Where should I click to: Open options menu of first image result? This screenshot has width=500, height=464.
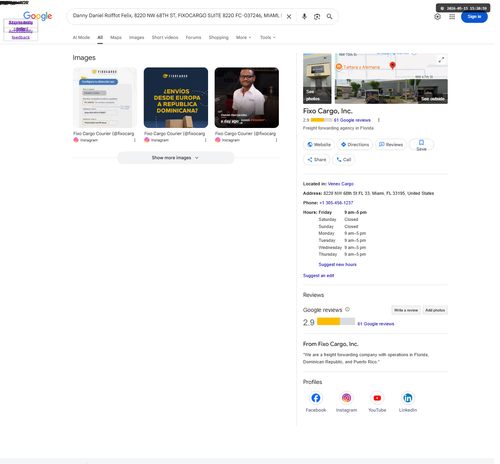coord(135,140)
